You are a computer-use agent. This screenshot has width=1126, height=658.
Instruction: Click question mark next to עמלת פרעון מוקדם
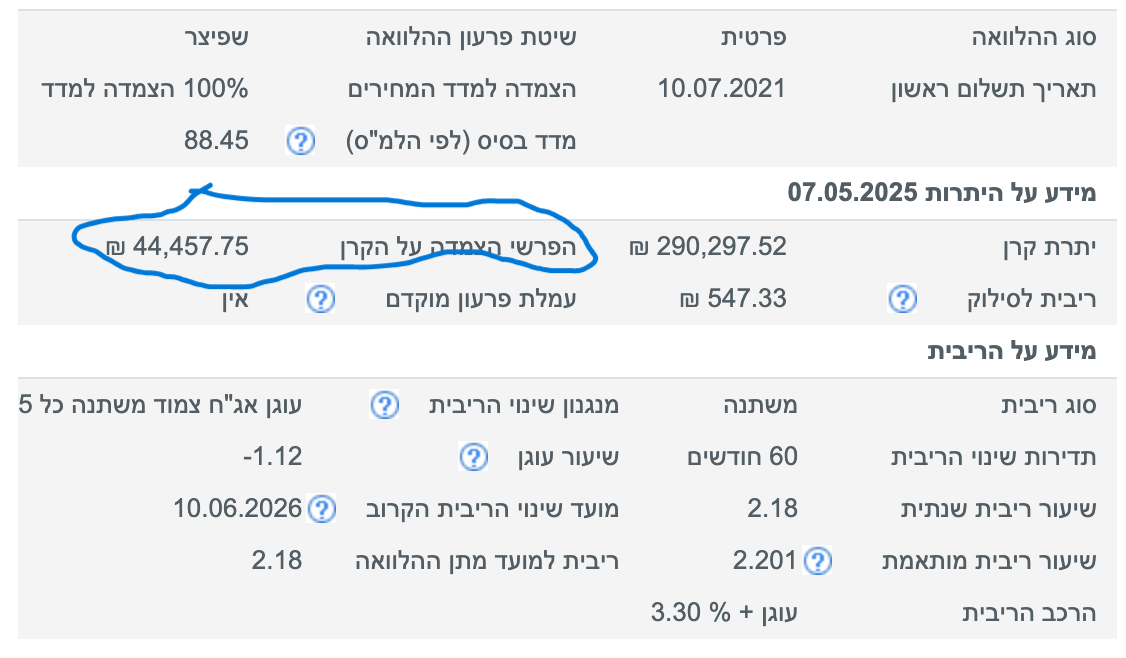(320, 299)
